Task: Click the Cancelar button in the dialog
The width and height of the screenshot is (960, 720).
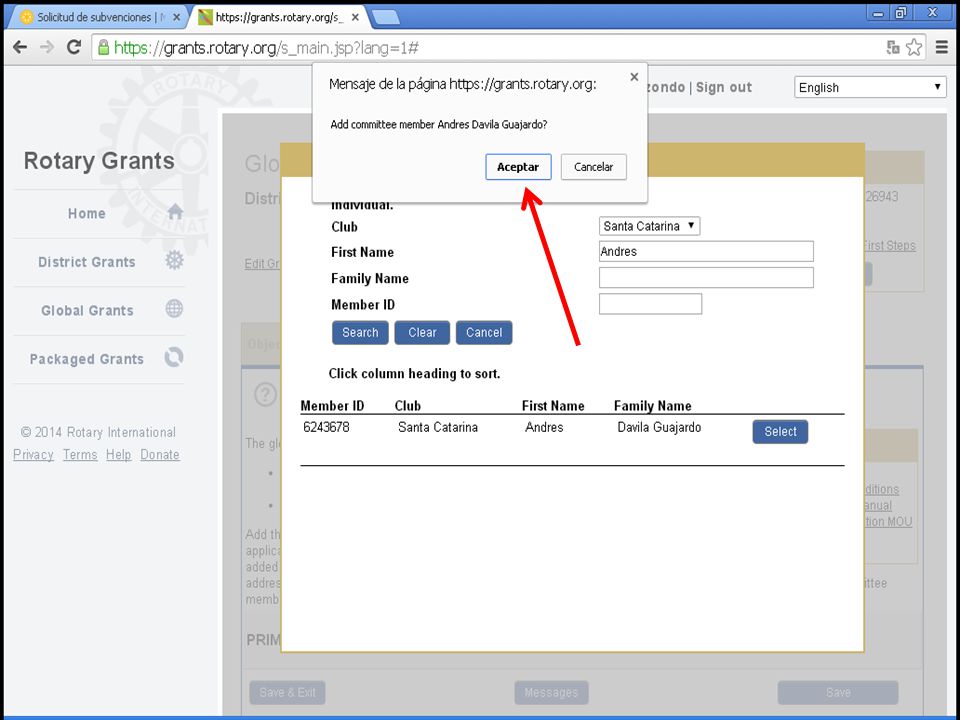Action: coord(593,167)
